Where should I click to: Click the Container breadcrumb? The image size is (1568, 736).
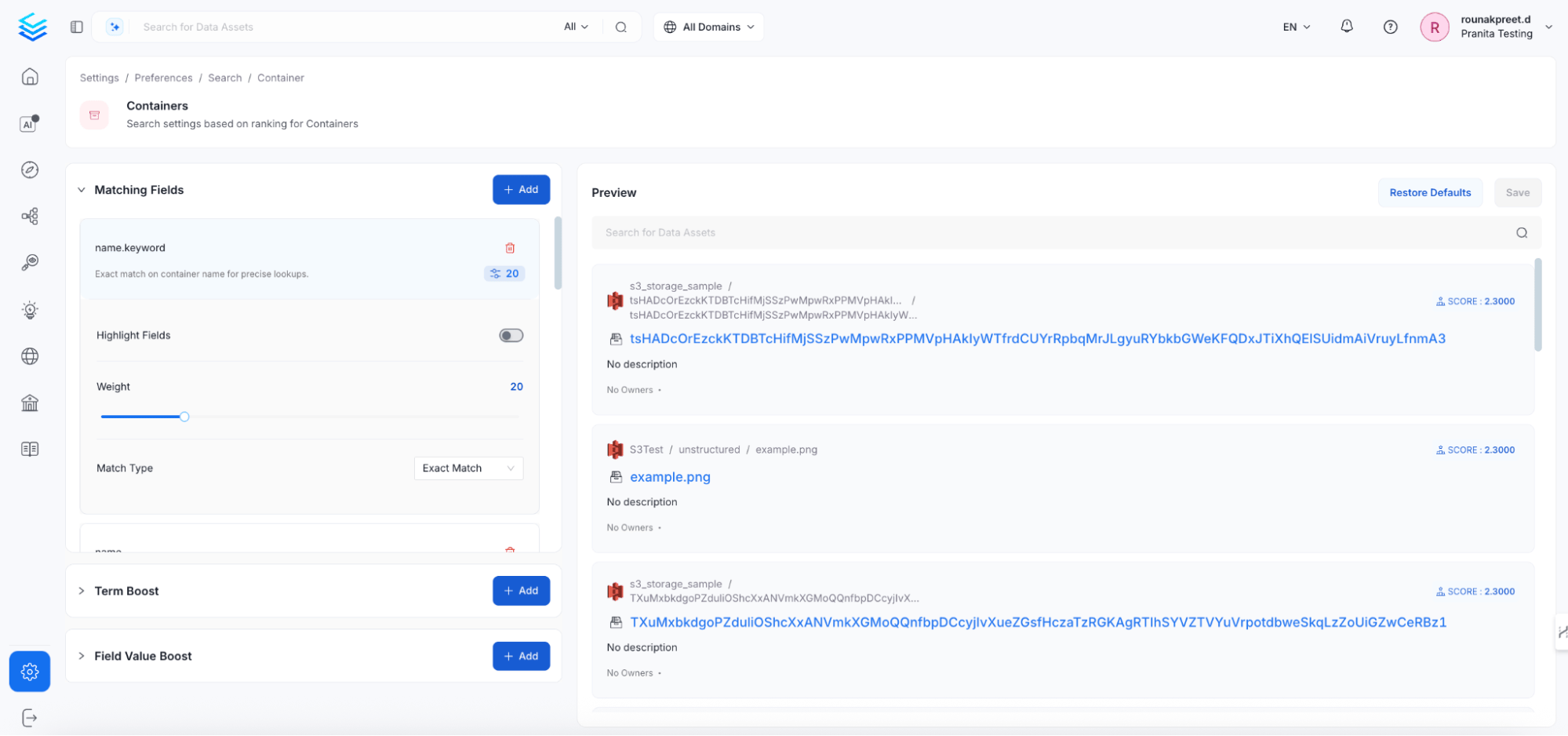pyautogui.click(x=281, y=78)
